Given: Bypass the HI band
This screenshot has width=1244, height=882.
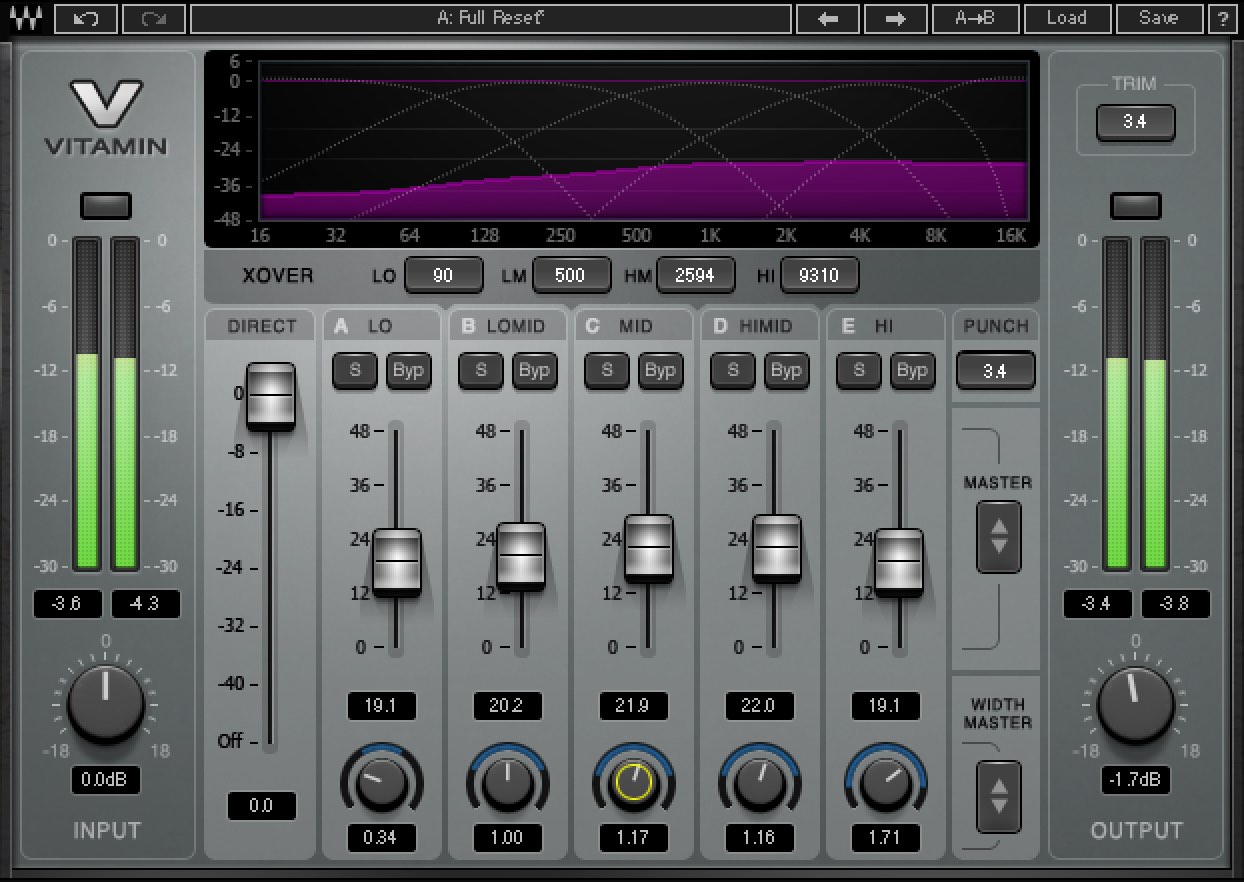Looking at the screenshot, I should 912,370.
